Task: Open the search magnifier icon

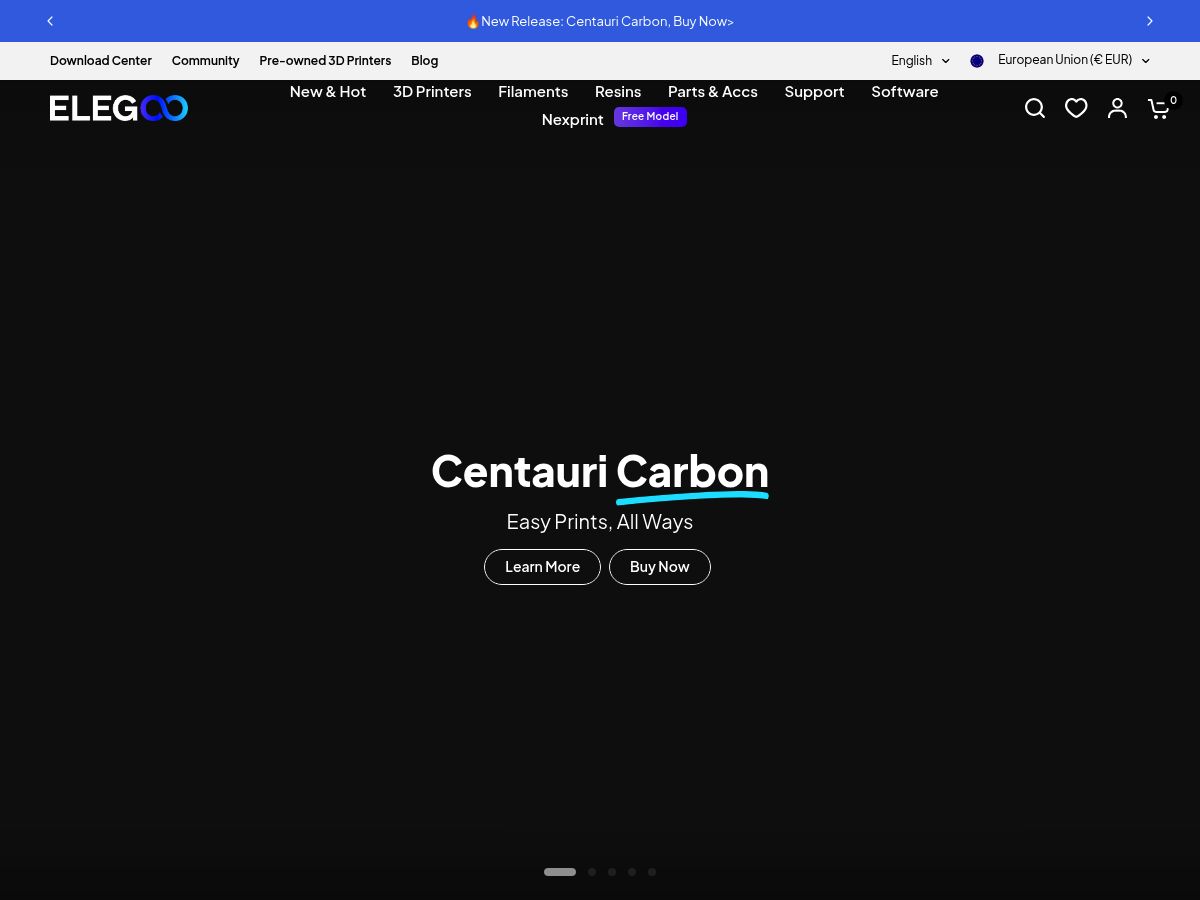Action: point(1035,108)
